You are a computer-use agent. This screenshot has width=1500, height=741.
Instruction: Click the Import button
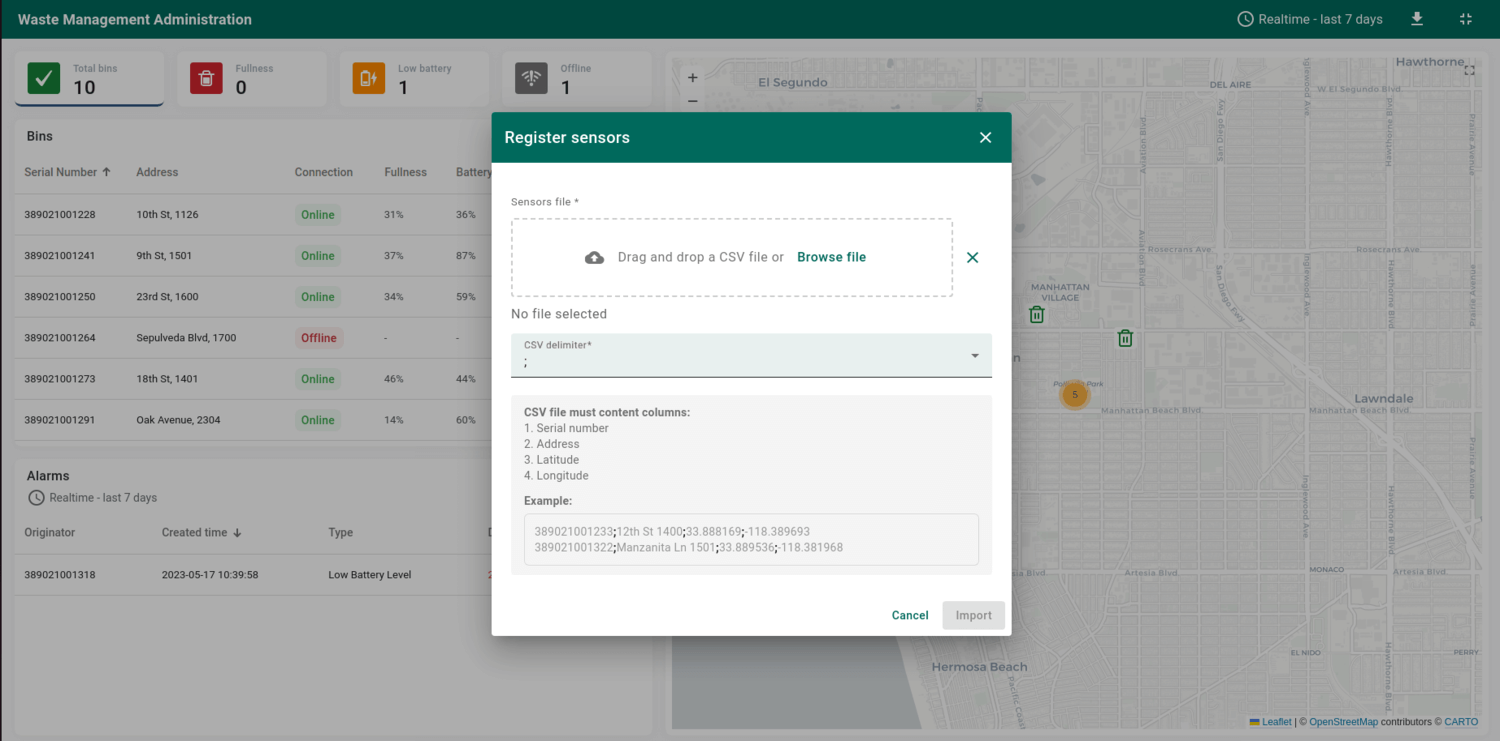pyautogui.click(x=973, y=615)
